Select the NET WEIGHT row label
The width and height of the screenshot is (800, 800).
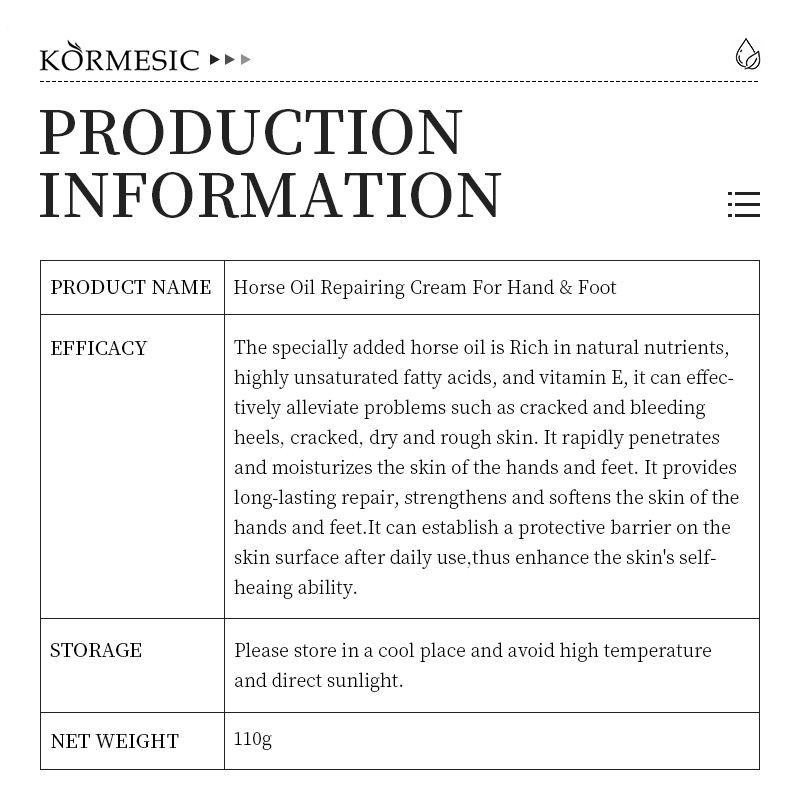(x=115, y=741)
